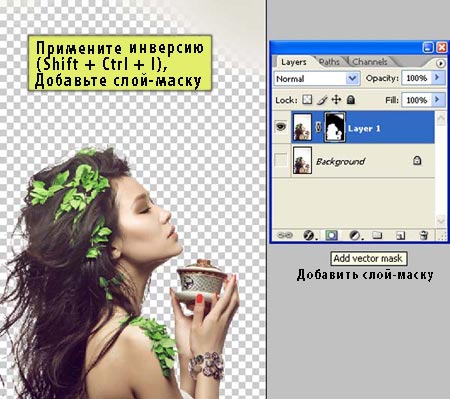
Task: Open the Layers panel options menu
Action: click(440, 63)
